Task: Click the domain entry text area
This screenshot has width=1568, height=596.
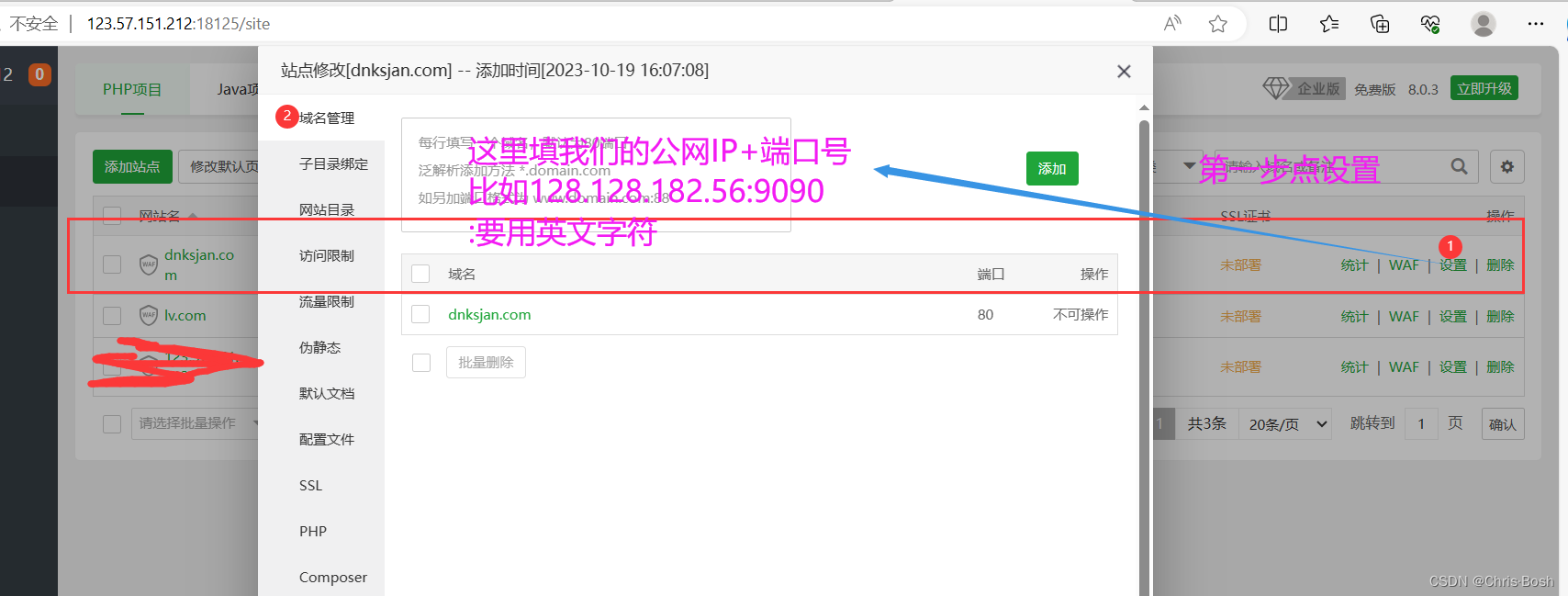Action: coord(596,174)
